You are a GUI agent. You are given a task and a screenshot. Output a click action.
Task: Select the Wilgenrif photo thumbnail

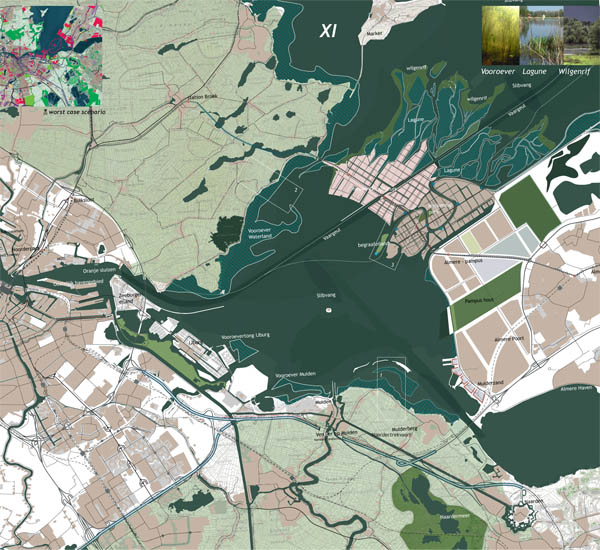point(582,35)
